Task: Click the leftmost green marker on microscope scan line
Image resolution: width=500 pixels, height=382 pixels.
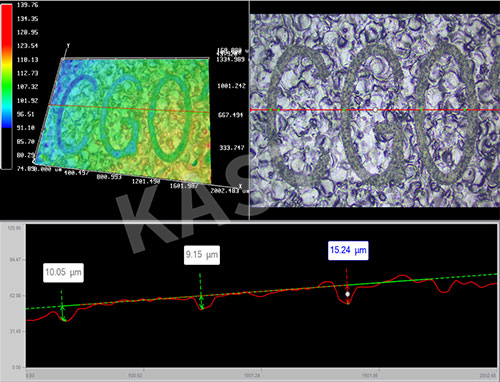Action: click(x=271, y=110)
